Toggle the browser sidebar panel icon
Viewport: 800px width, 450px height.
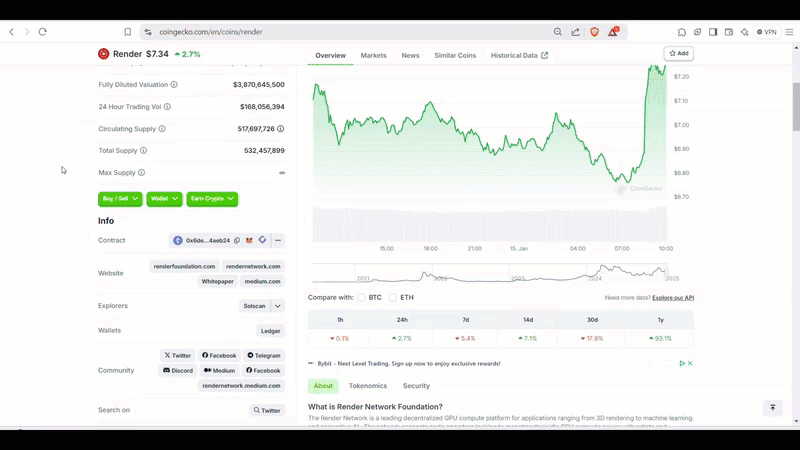click(713, 32)
